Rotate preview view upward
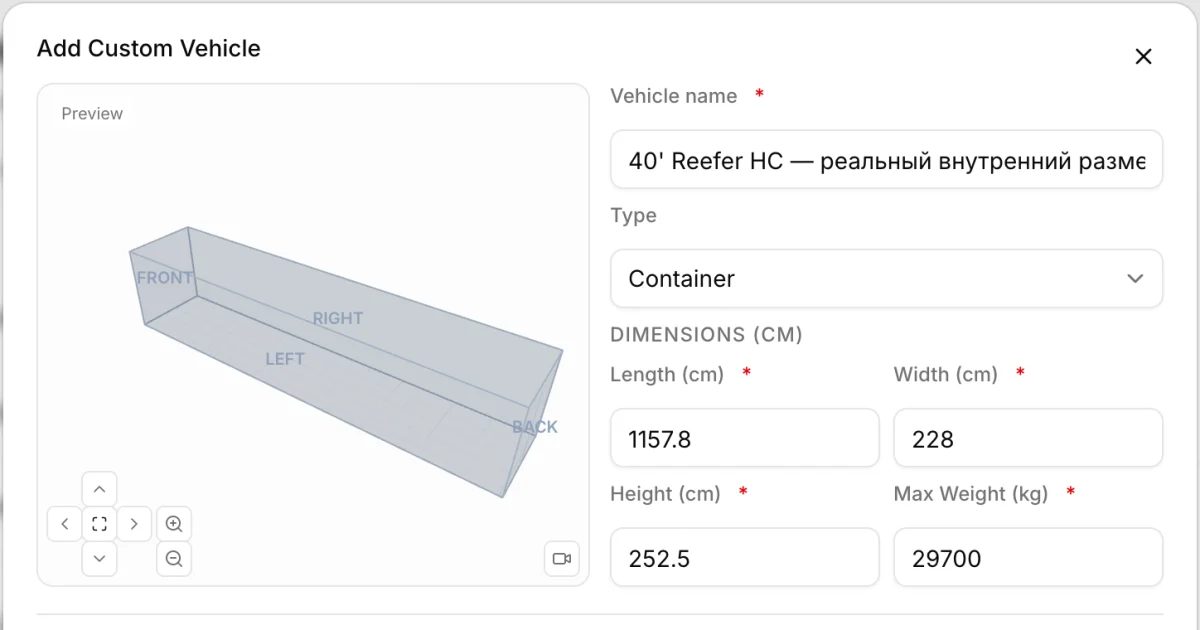 tap(99, 489)
